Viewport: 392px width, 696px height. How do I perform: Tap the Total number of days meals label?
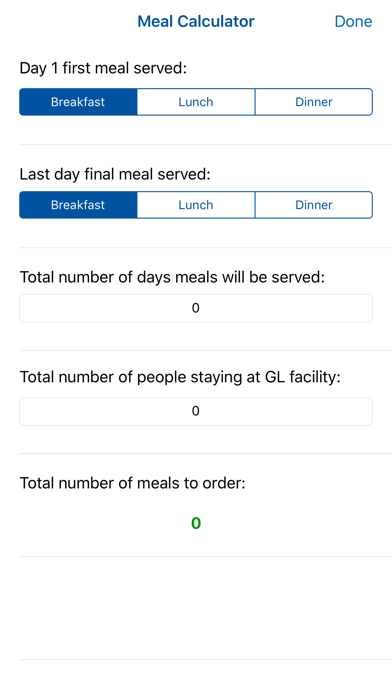172,277
